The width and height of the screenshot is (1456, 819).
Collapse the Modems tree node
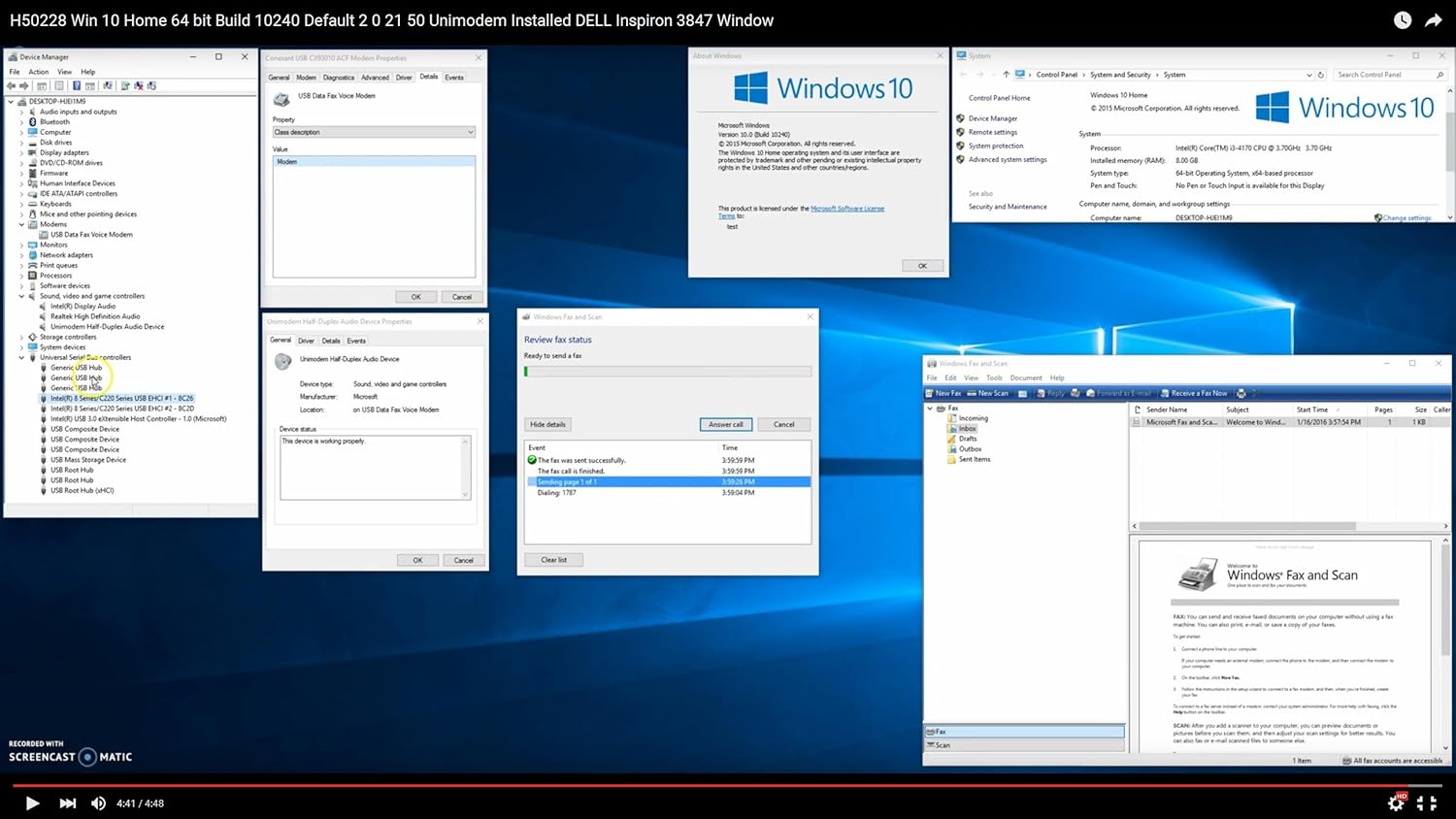[x=21, y=224]
